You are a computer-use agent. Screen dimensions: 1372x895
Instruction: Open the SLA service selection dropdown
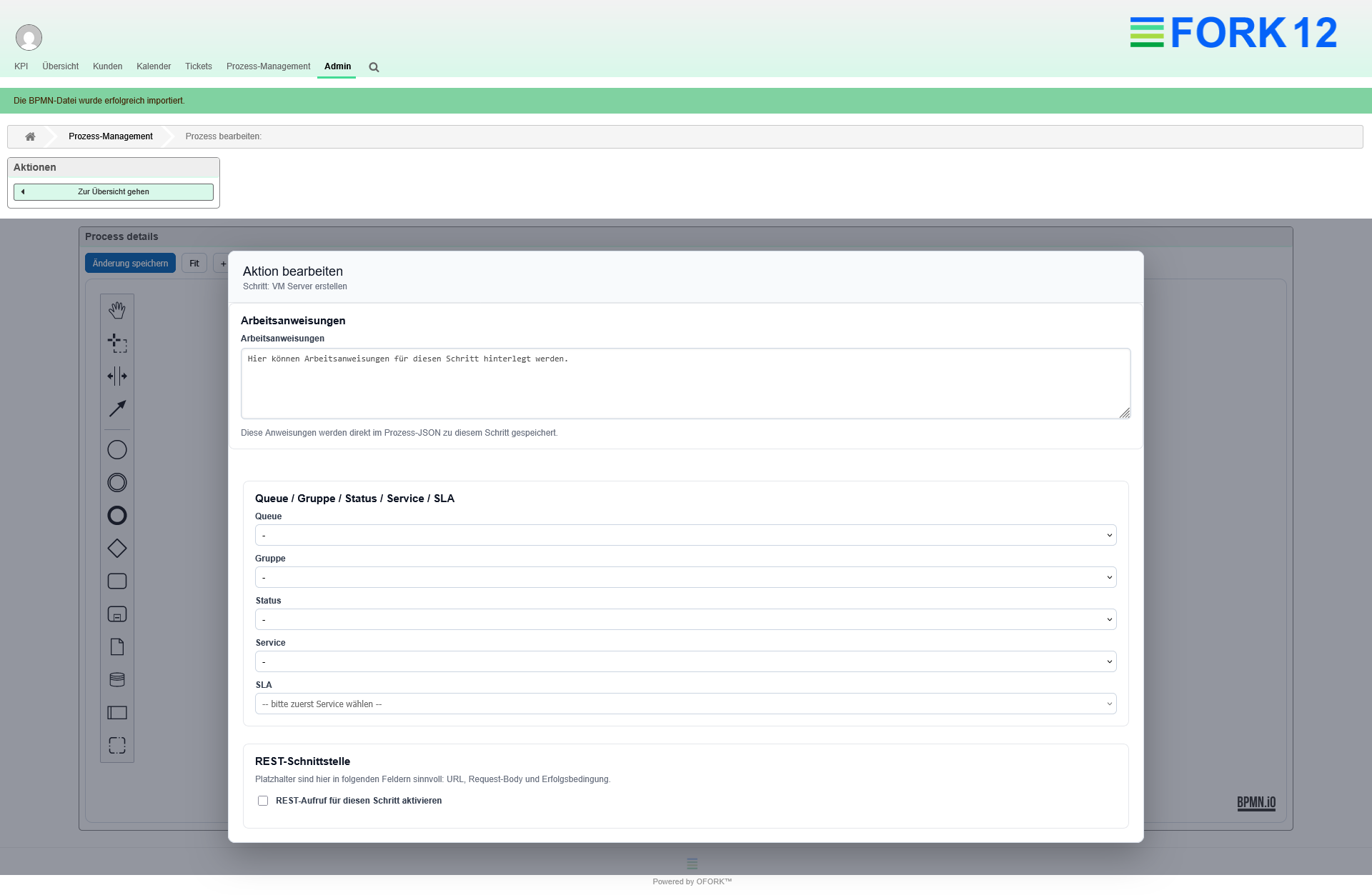[x=685, y=704]
